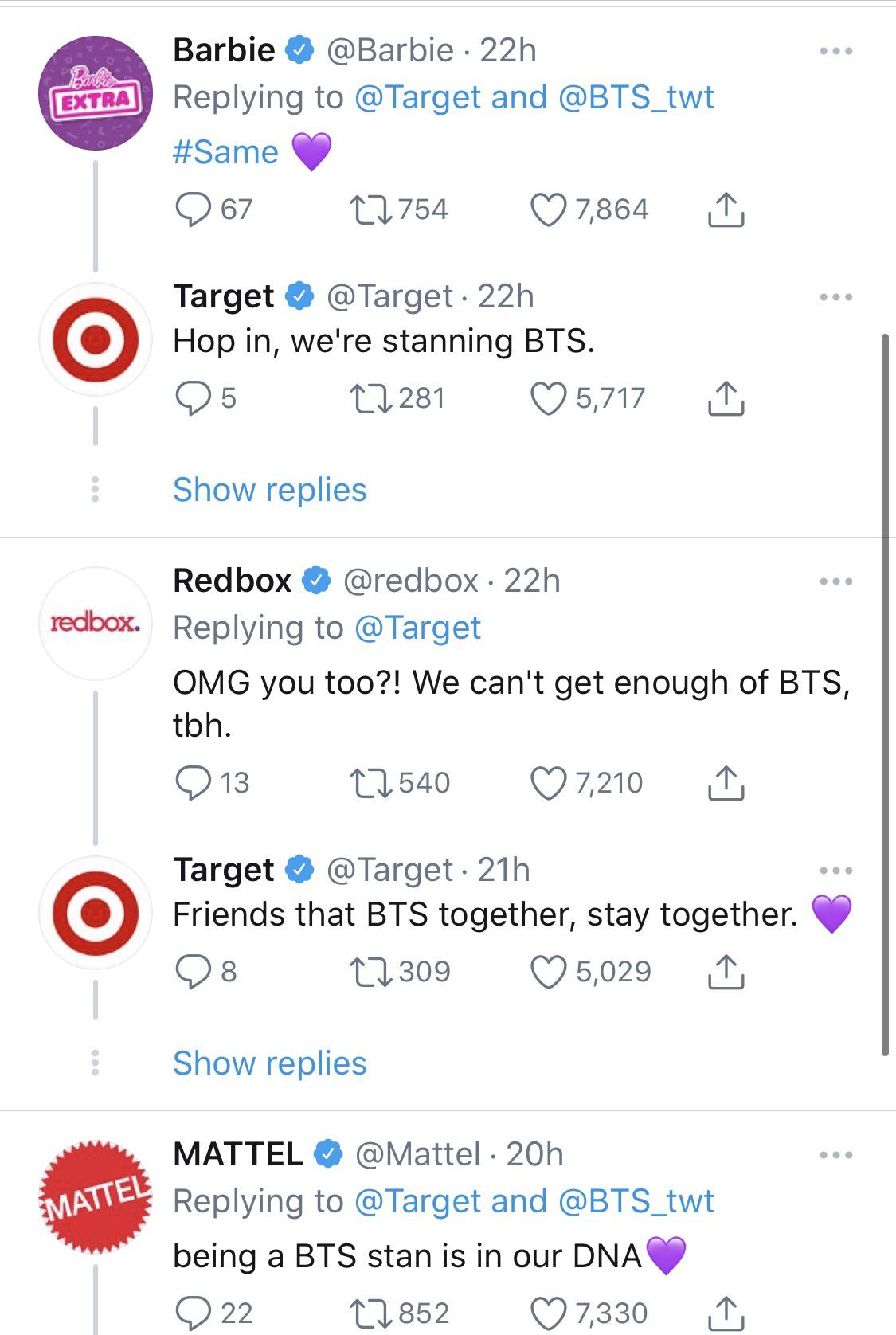896x1335 pixels.
Task: Open more options on Barbie's tweet
Action: [835, 51]
